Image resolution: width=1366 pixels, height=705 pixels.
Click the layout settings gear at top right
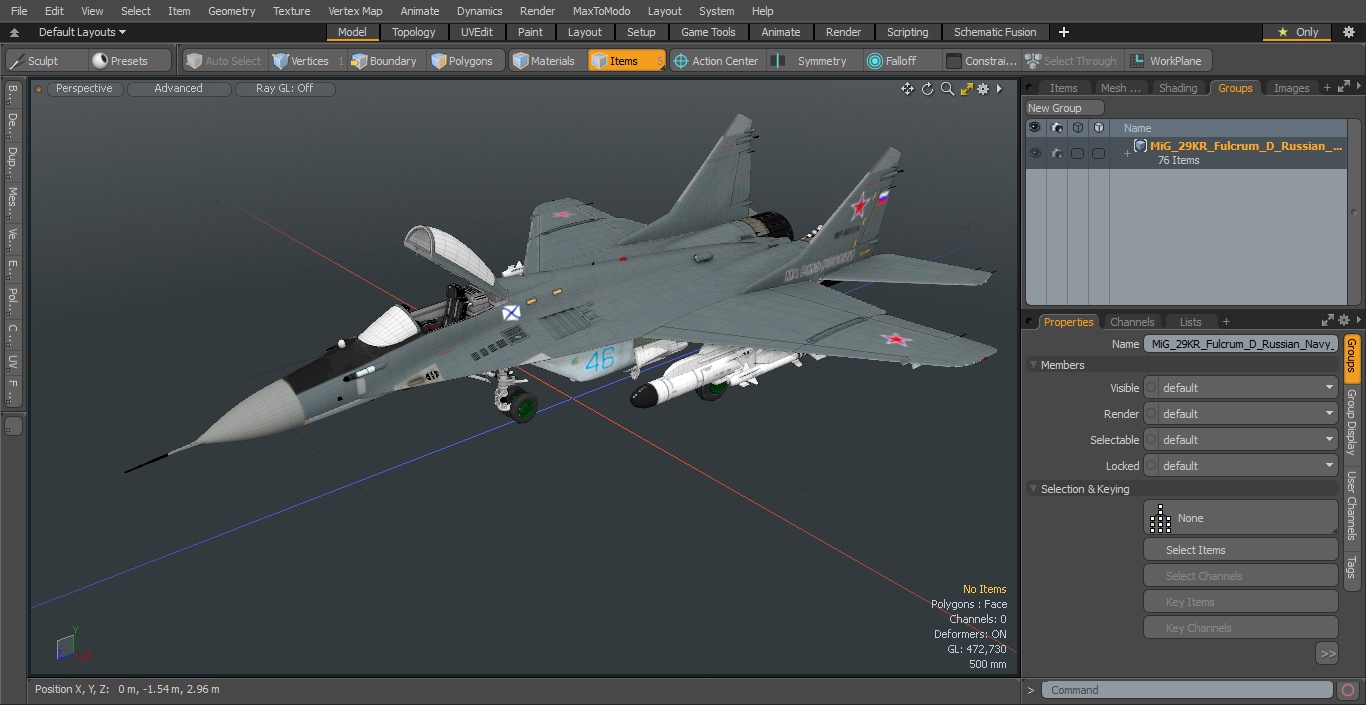coord(1348,32)
